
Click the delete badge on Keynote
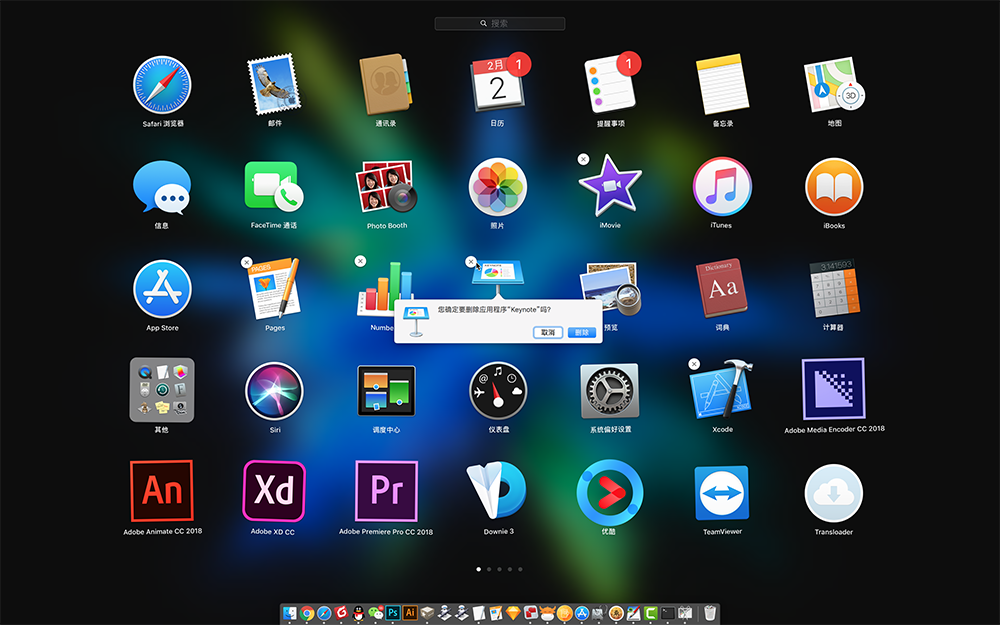[471, 261]
